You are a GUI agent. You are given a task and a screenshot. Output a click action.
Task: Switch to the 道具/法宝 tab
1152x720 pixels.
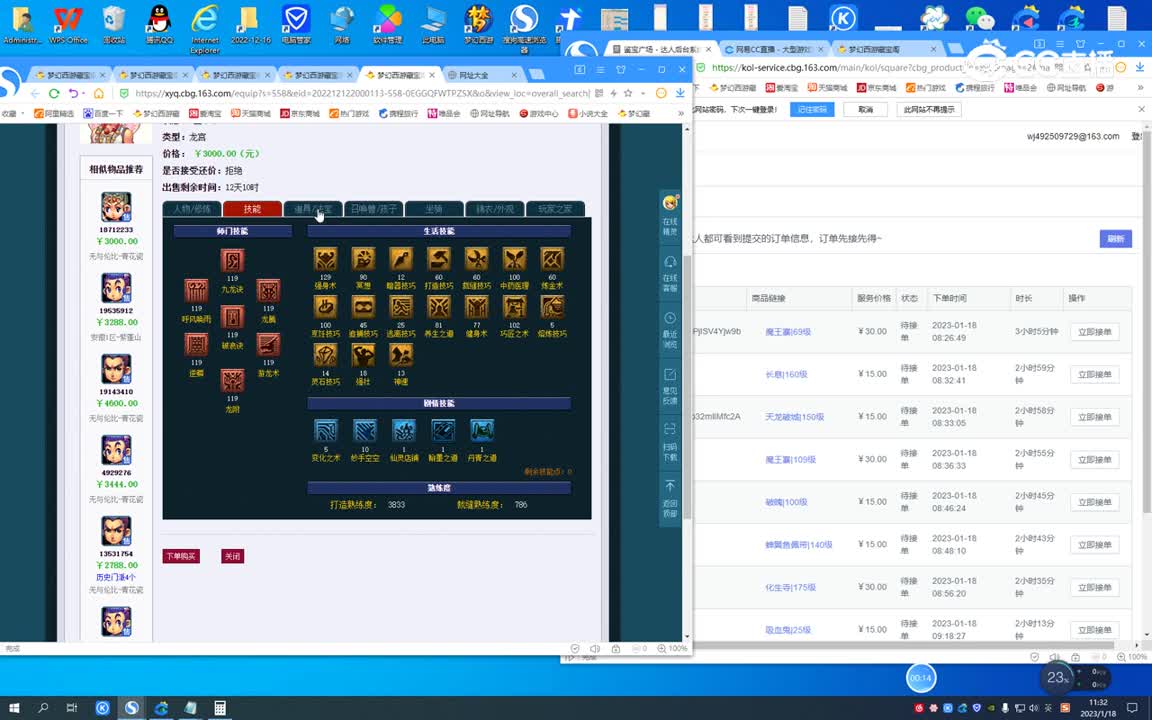pyautogui.click(x=313, y=209)
